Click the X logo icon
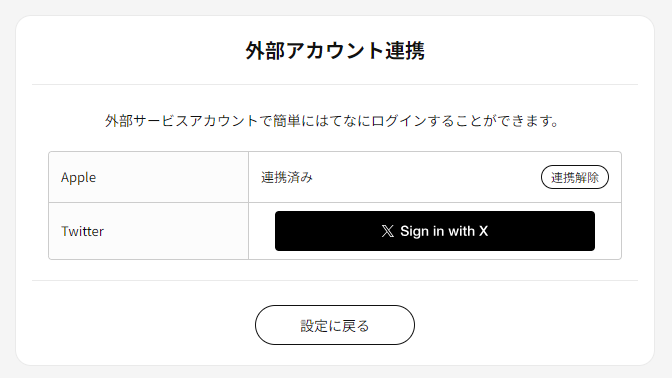Image resolution: width=672 pixels, height=378 pixels. pyautogui.click(x=387, y=231)
